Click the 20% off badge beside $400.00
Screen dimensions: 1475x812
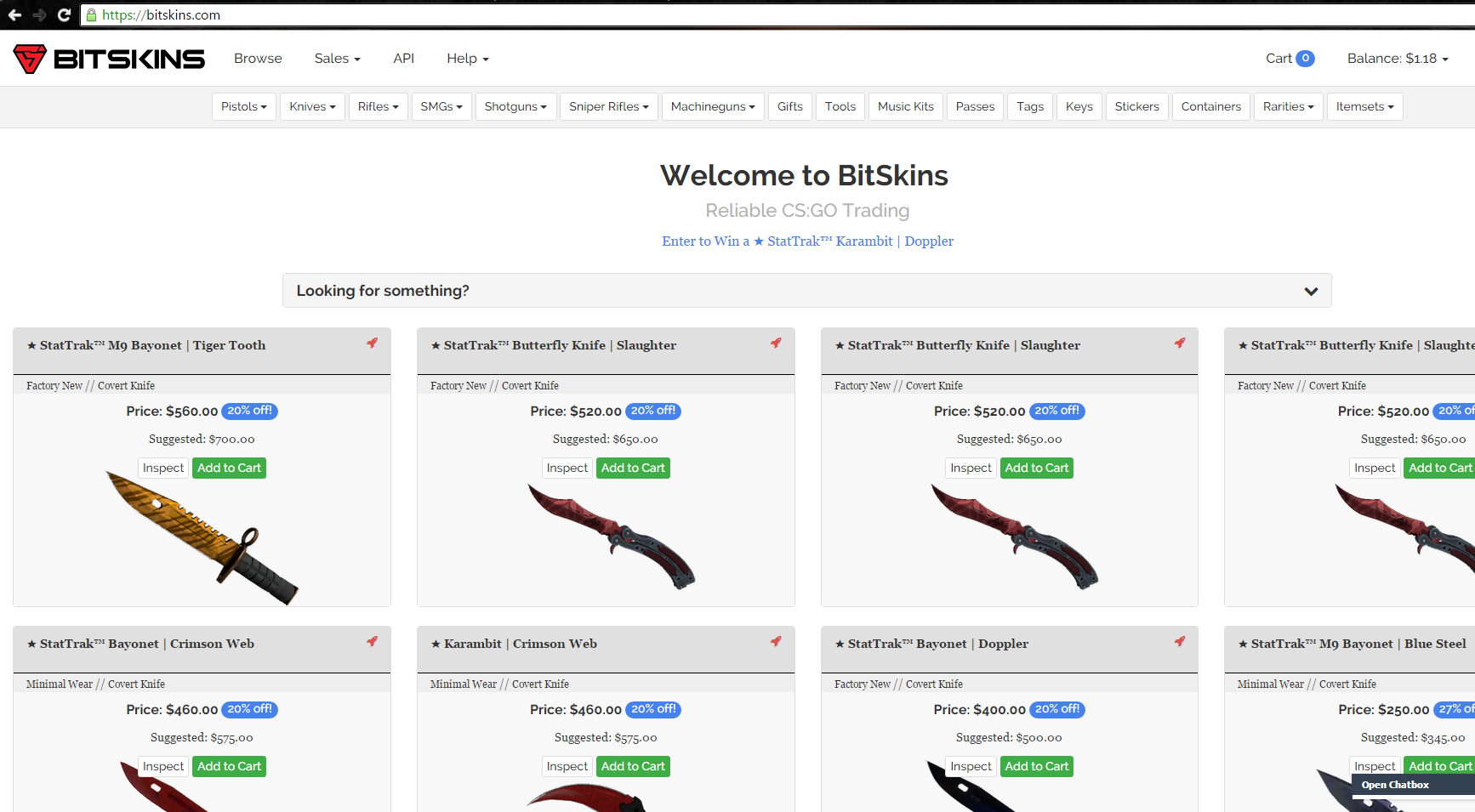[1056, 709]
